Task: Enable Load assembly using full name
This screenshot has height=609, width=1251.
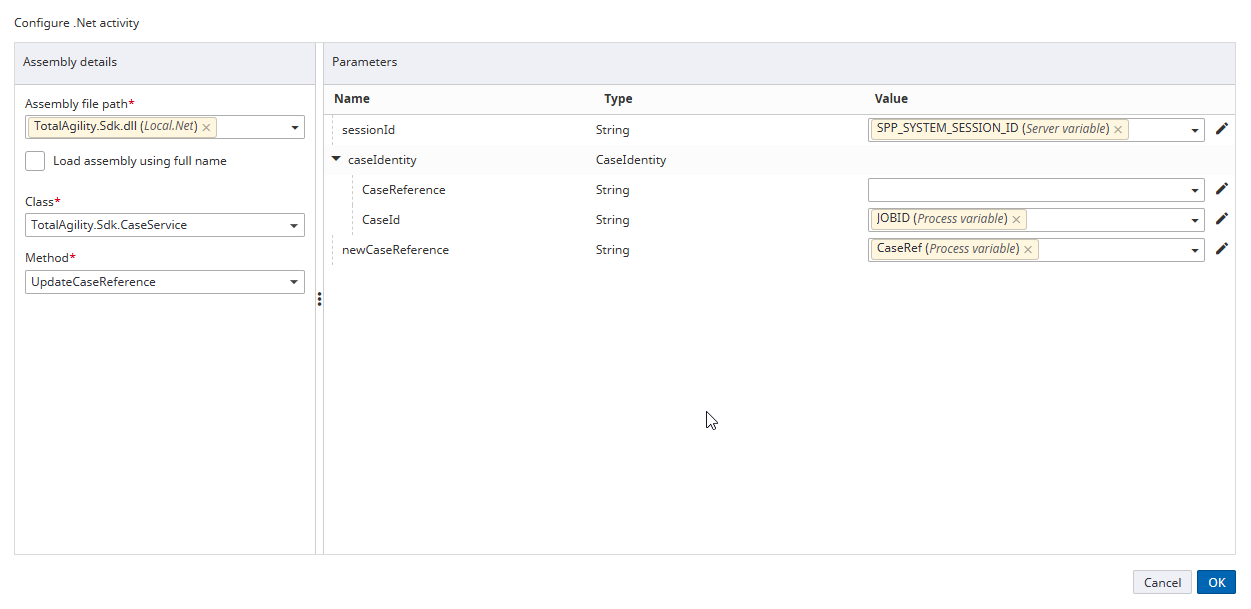Action: point(35,160)
